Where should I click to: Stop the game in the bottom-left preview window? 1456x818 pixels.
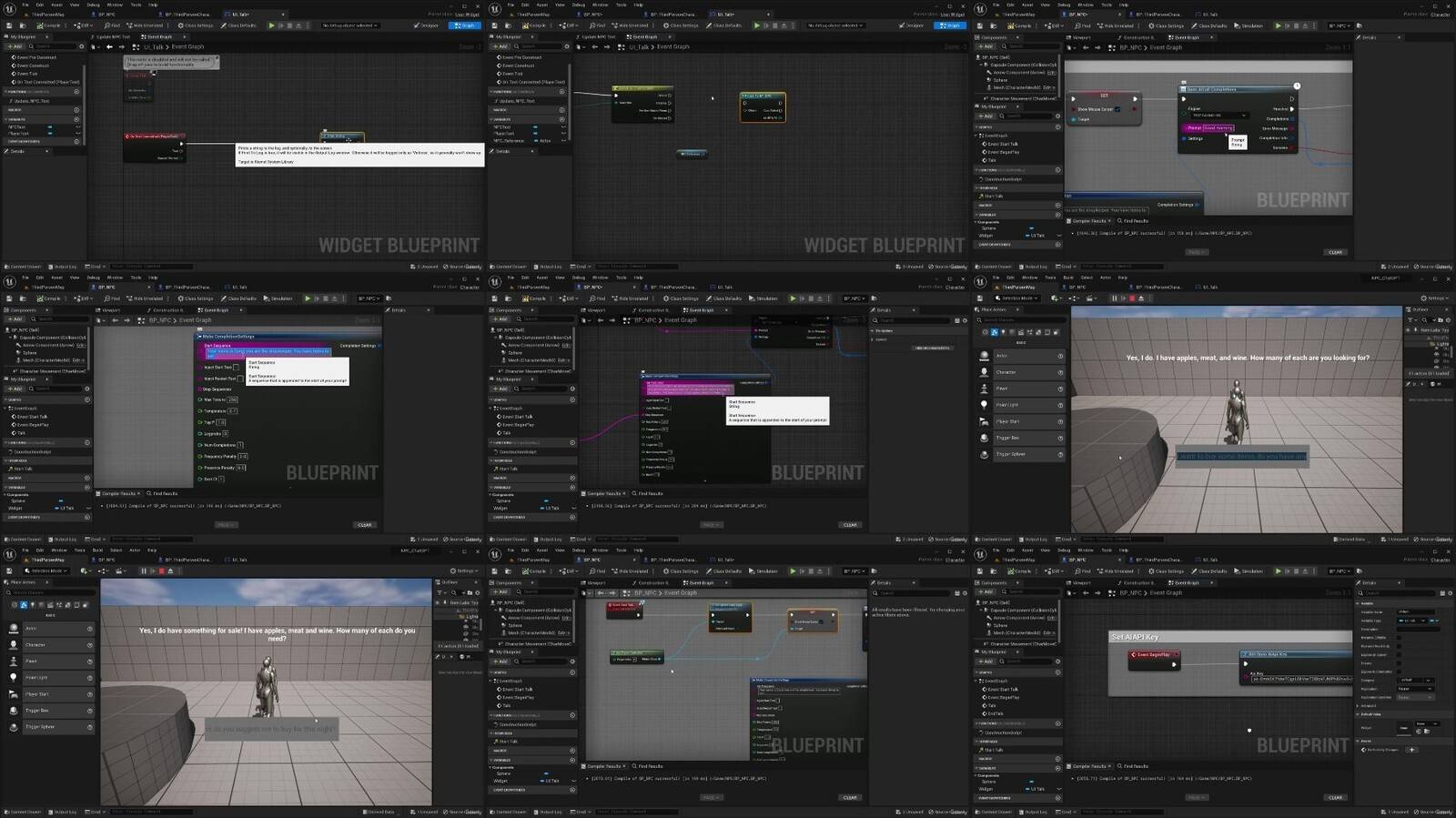tap(162, 571)
